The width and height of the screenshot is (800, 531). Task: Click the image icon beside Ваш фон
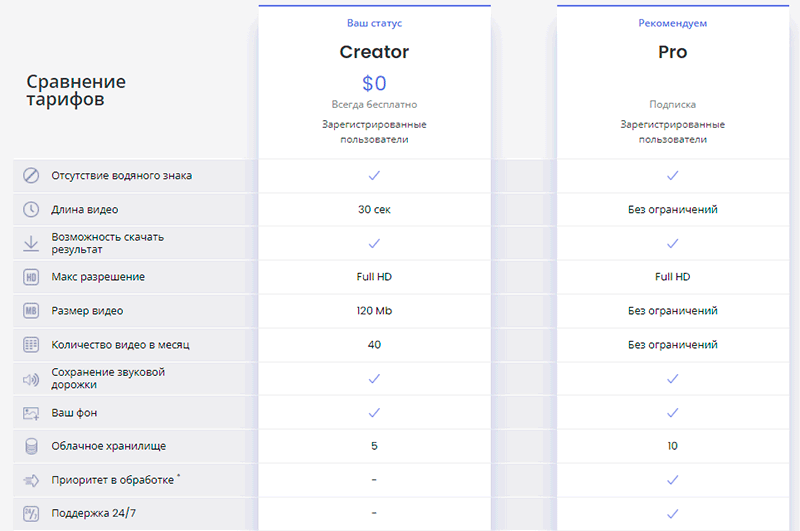coord(31,413)
